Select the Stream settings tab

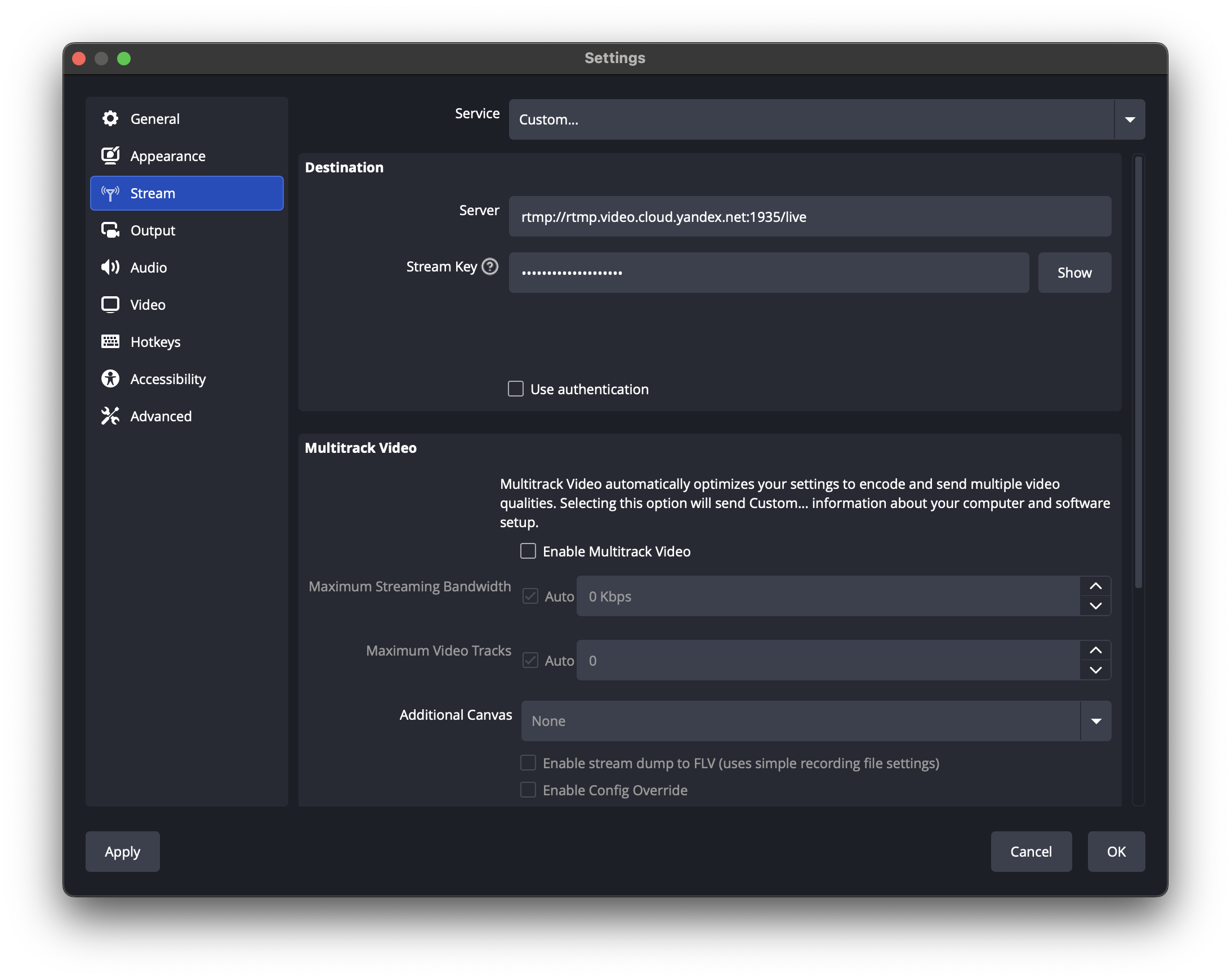(187, 193)
